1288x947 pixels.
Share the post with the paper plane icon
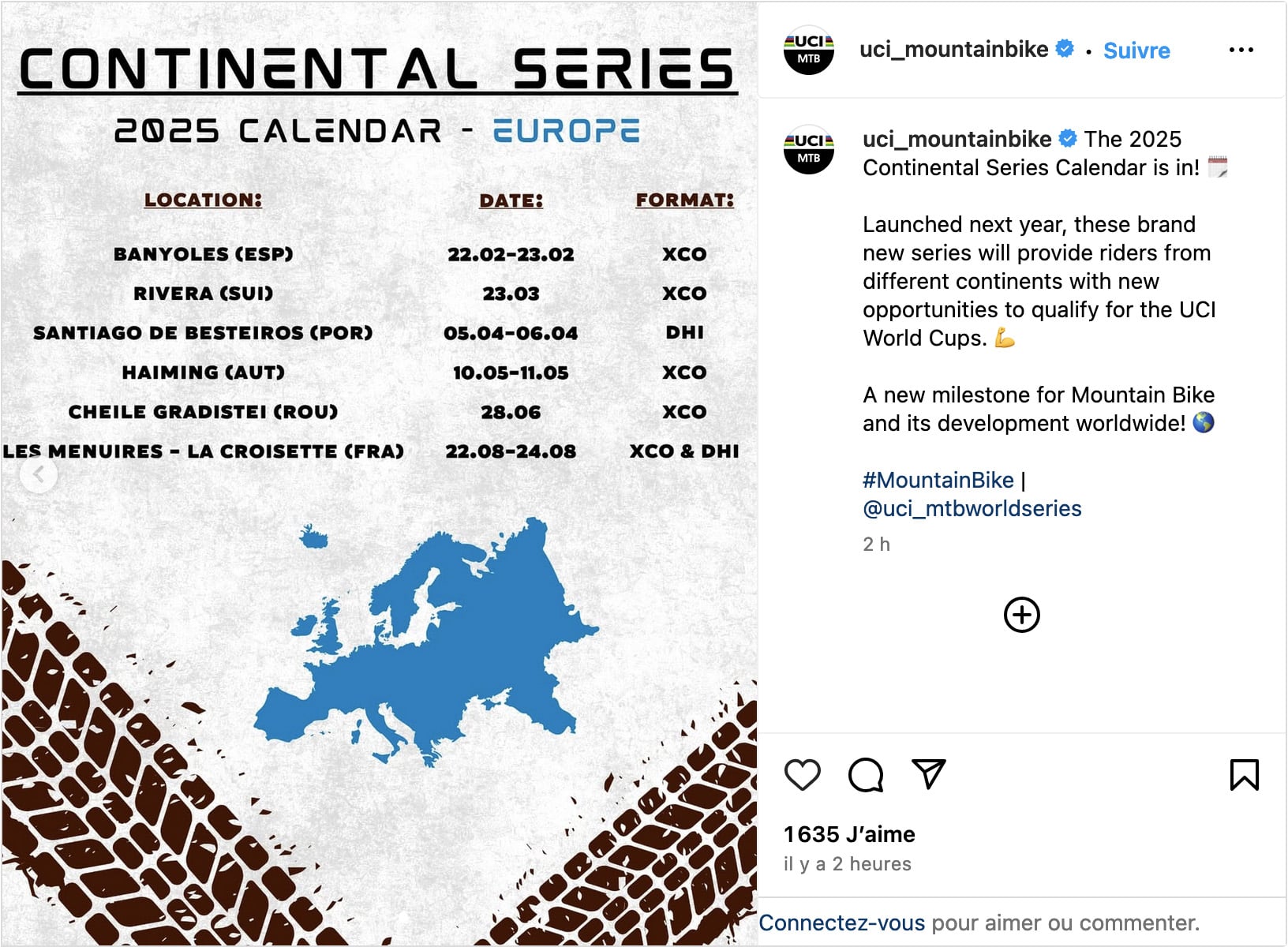[928, 774]
